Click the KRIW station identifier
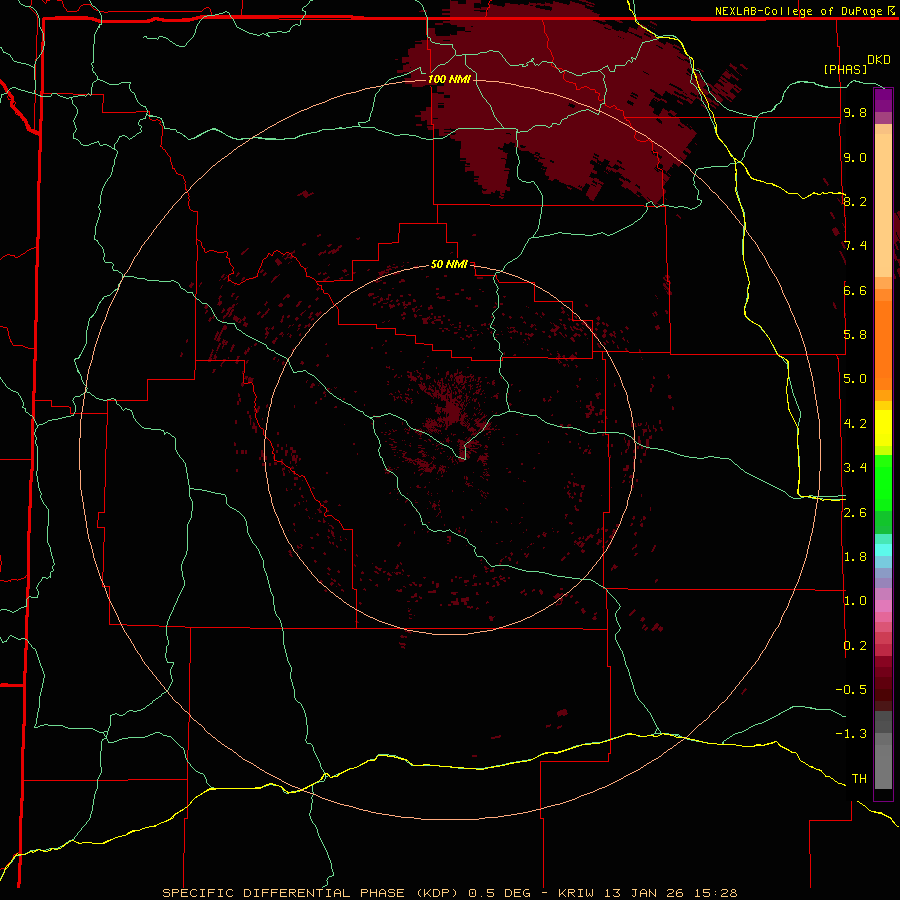Screen dimensions: 900x900 pos(576,893)
